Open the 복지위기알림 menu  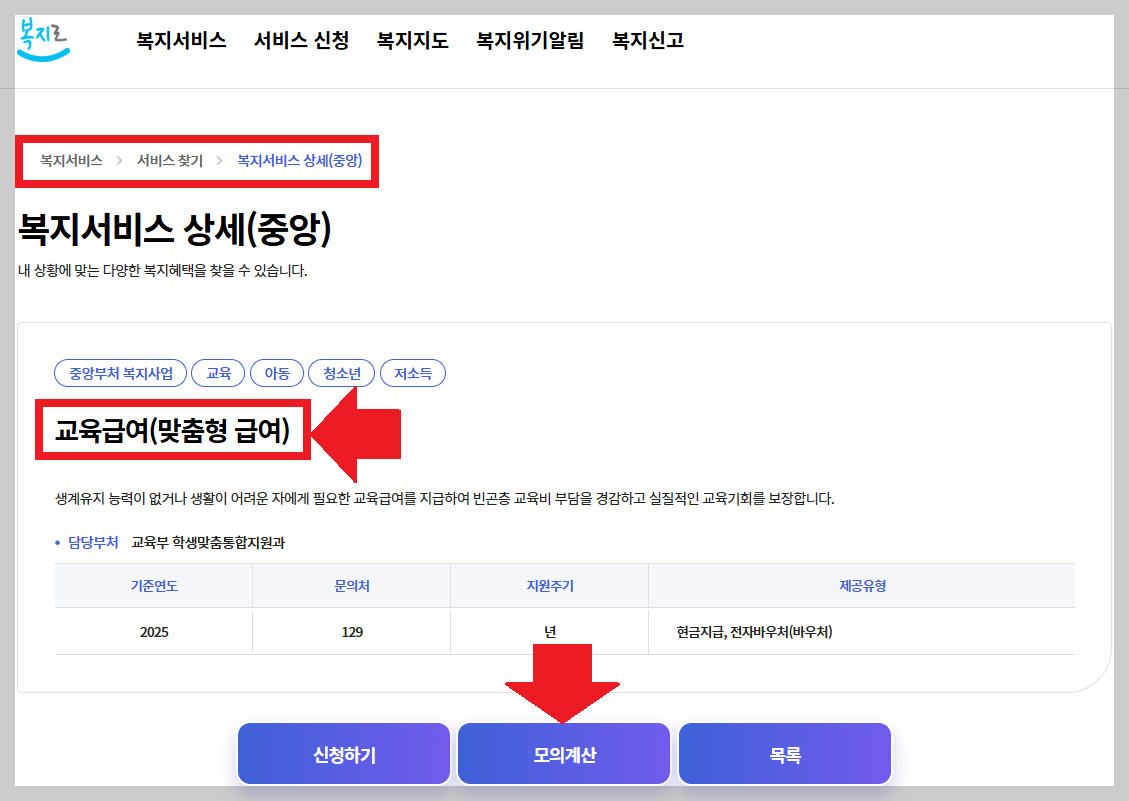(x=530, y=40)
